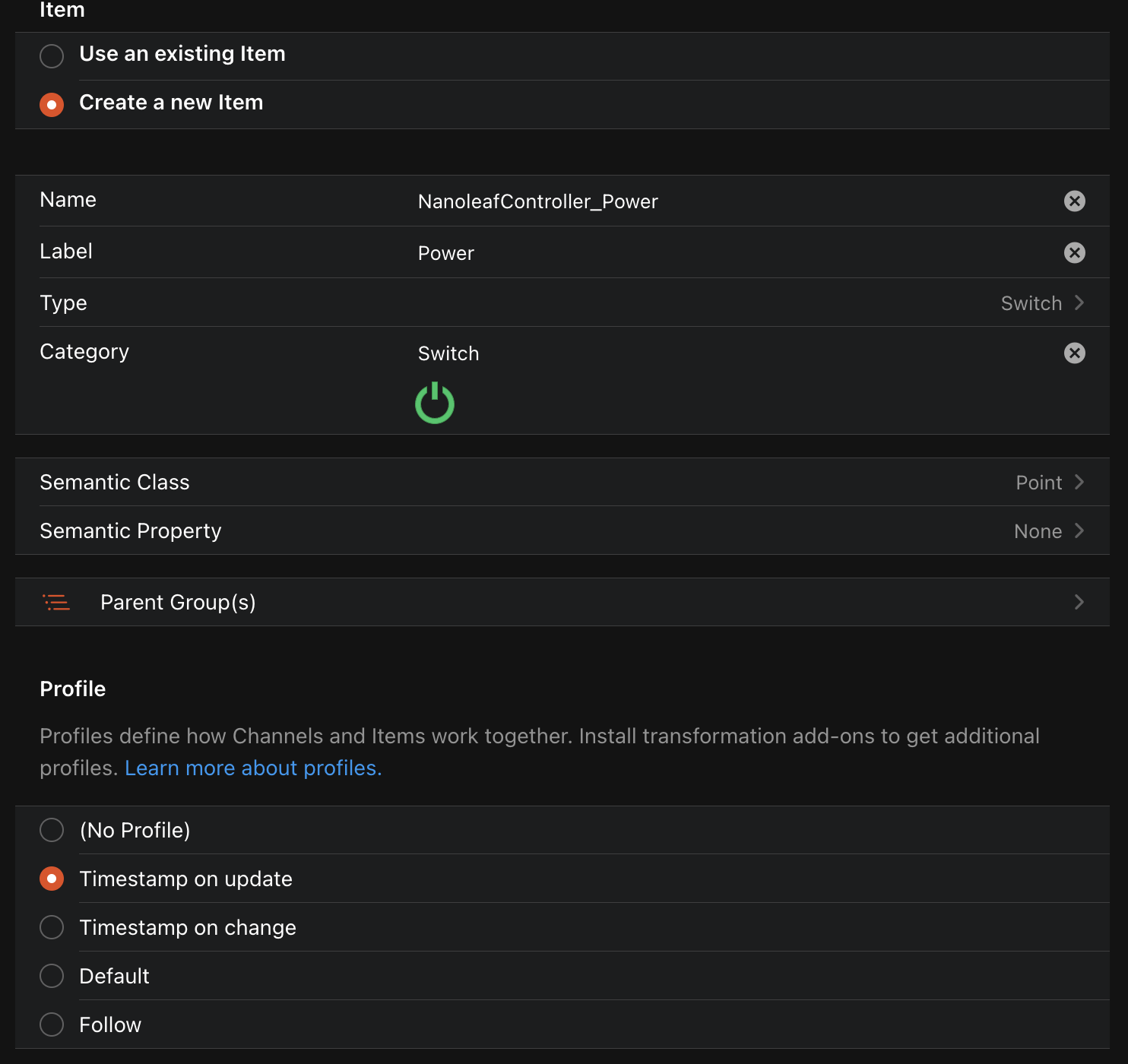Click the green power switch category icon
Screen dimensions: 1128x1064
pyautogui.click(x=434, y=403)
